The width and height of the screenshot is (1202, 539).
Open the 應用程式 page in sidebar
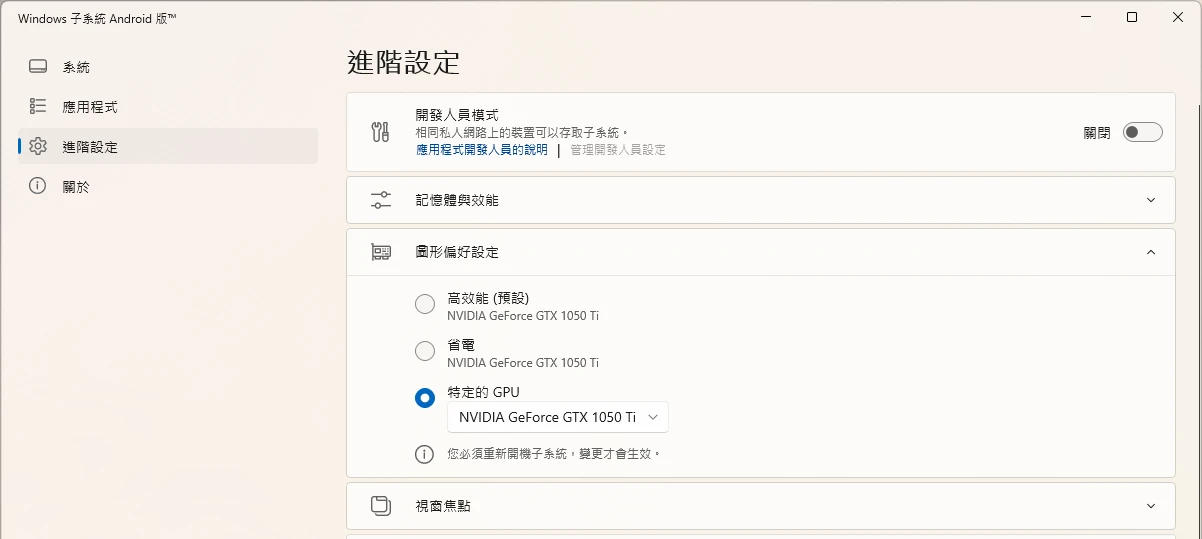[168, 106]
